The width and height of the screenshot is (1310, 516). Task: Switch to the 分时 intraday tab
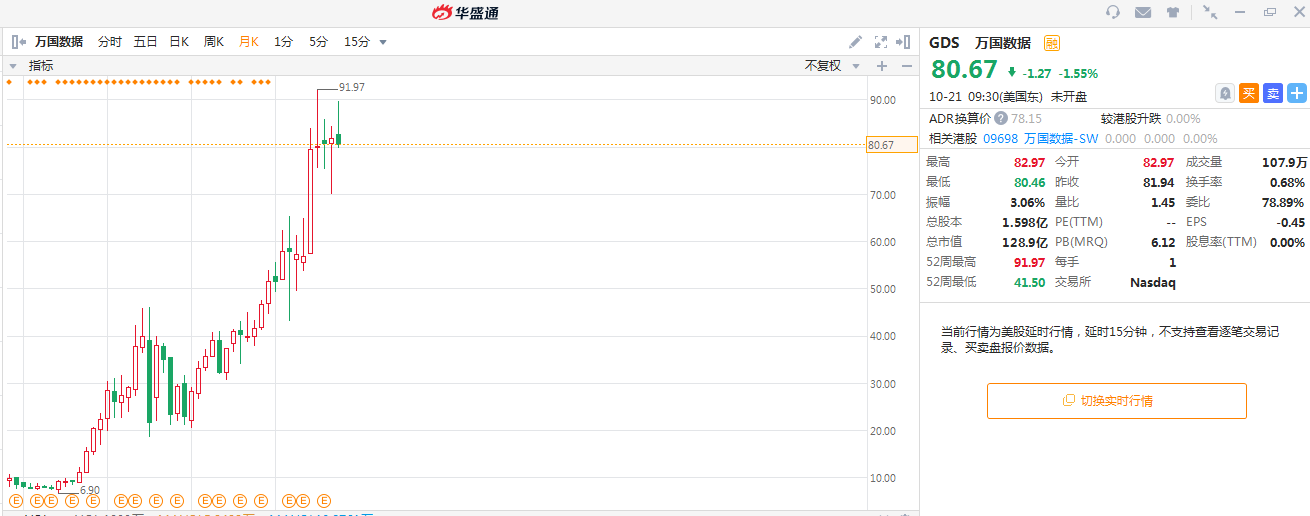pyautogui.click(x=109, y=42)
